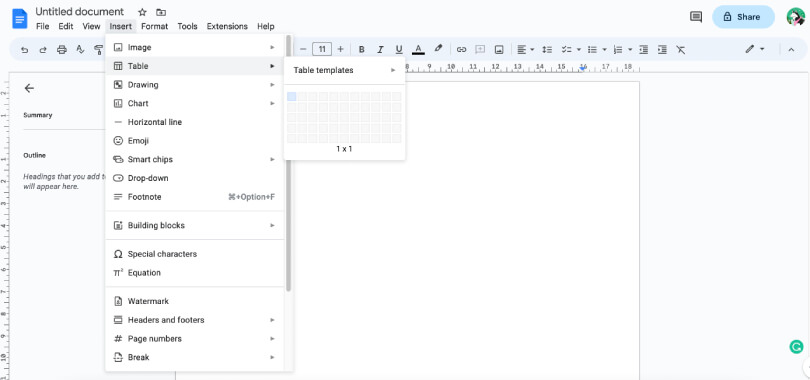Expand the Chart submenu

coord(195,103)
